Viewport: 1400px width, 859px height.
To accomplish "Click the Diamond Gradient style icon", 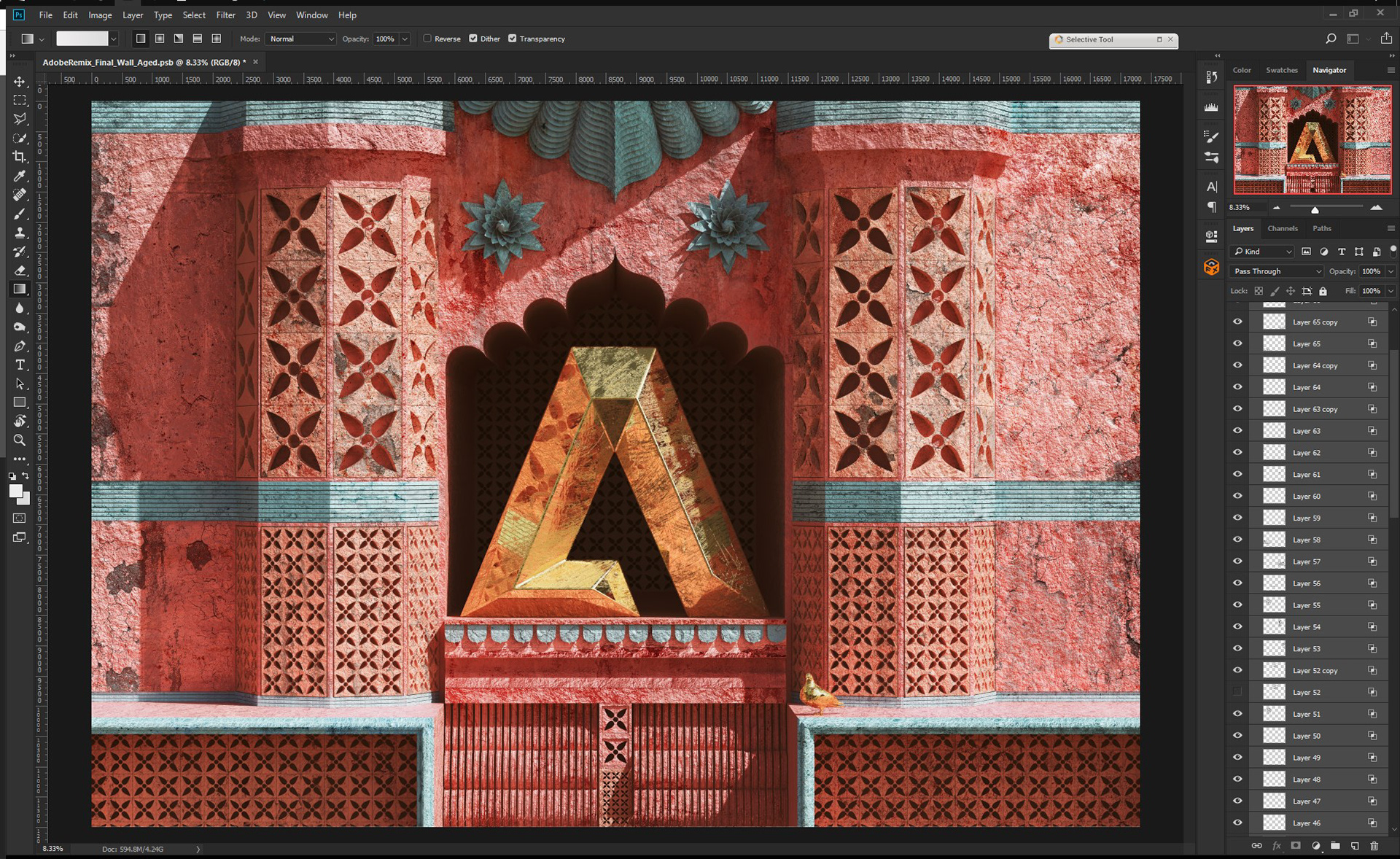I will click(217, 39).
